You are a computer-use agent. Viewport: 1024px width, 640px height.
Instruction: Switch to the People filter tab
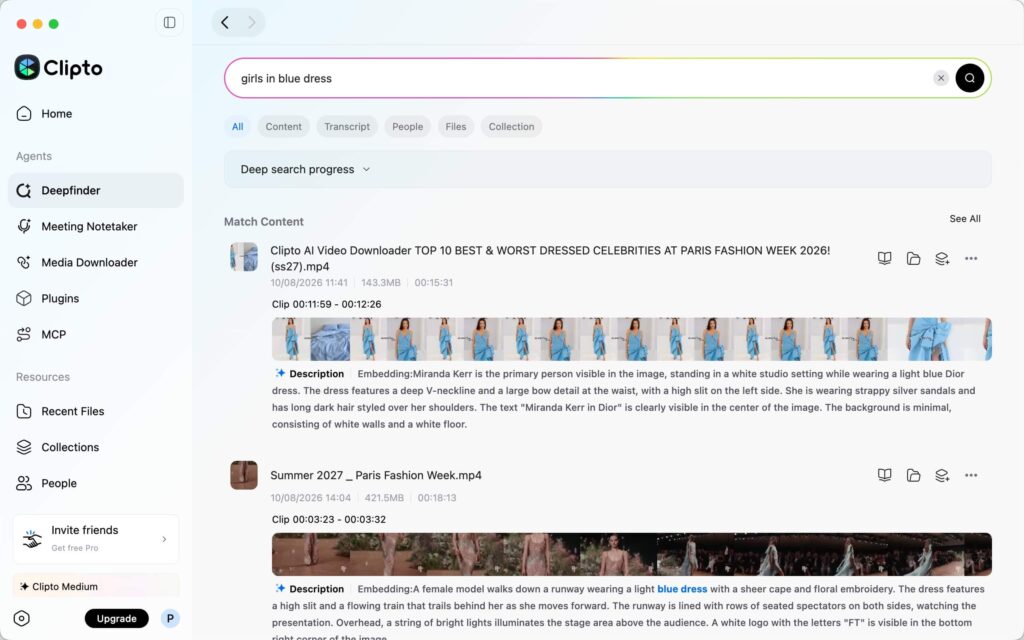tap(408, 127)
